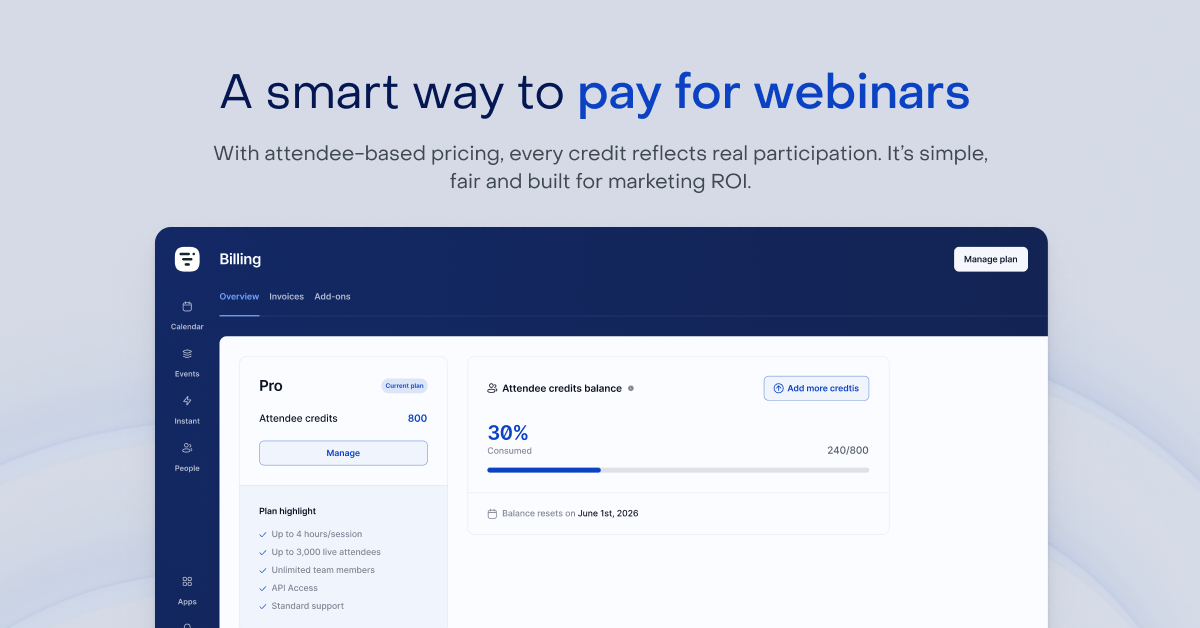
Task: Click the credits consumed progress bar
Action: click(678, 469)
